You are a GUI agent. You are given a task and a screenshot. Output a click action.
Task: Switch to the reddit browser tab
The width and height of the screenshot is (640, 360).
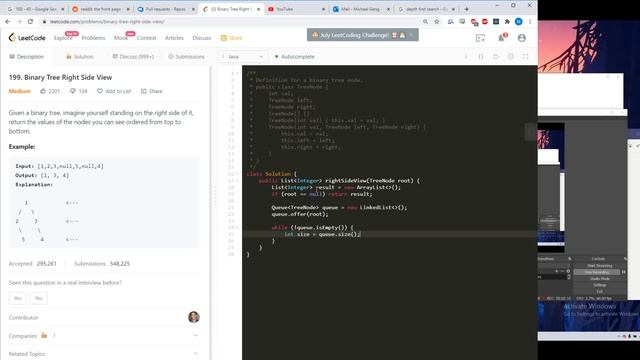tap(100, 9)
